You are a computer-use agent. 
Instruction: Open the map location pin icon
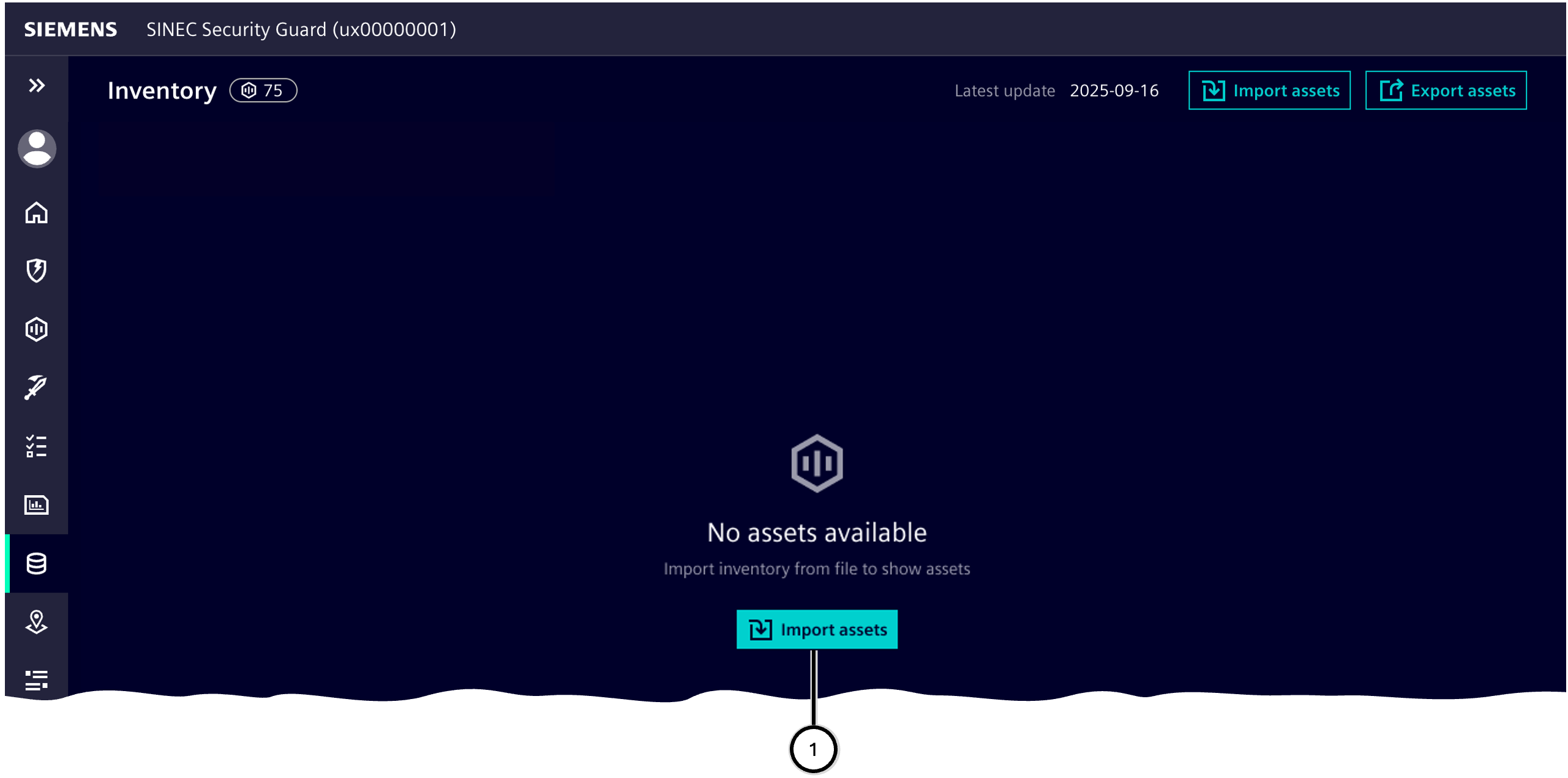[37, 622]
